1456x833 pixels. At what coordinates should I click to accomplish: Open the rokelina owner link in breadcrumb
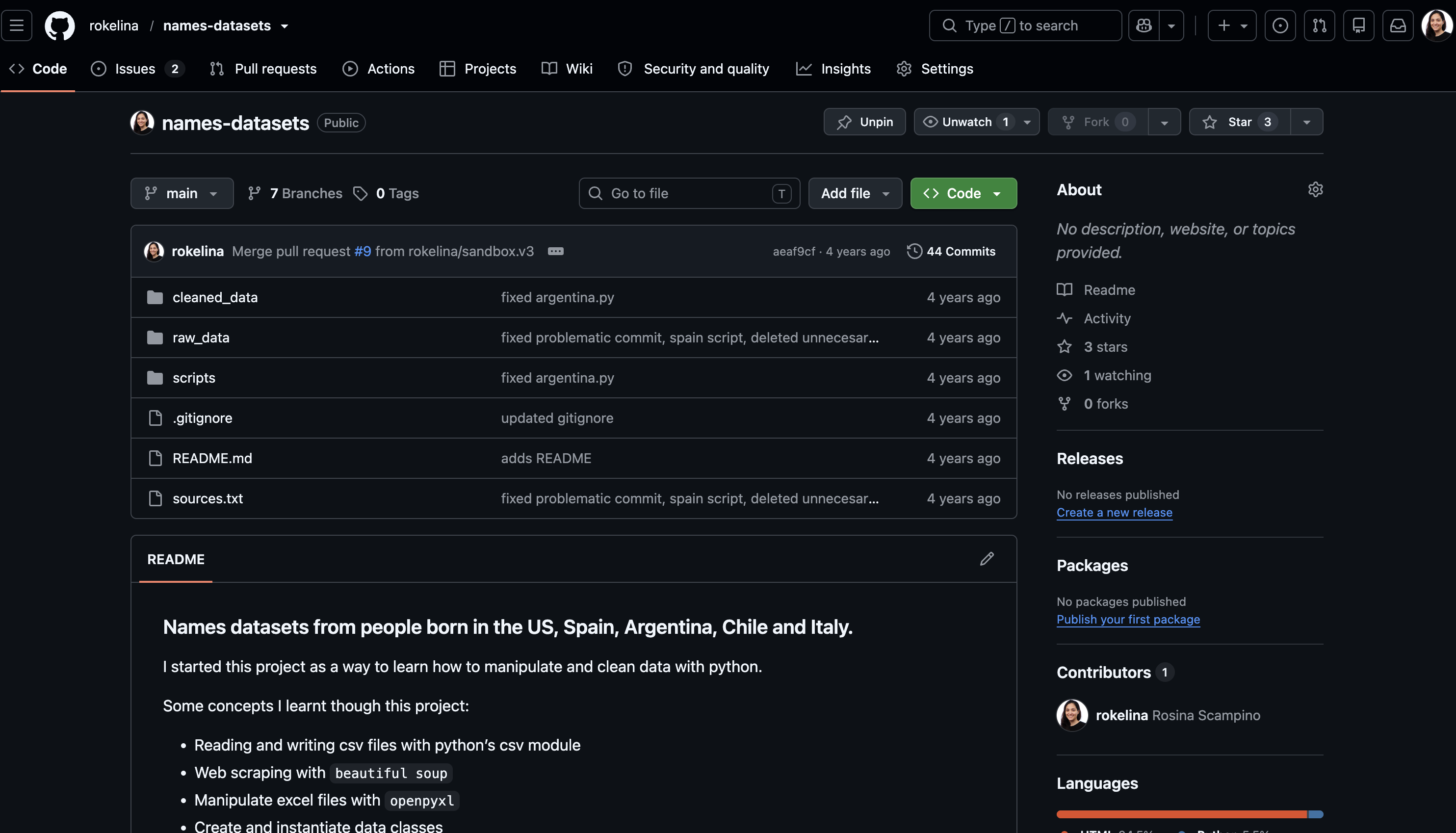(x=114, y=26)
